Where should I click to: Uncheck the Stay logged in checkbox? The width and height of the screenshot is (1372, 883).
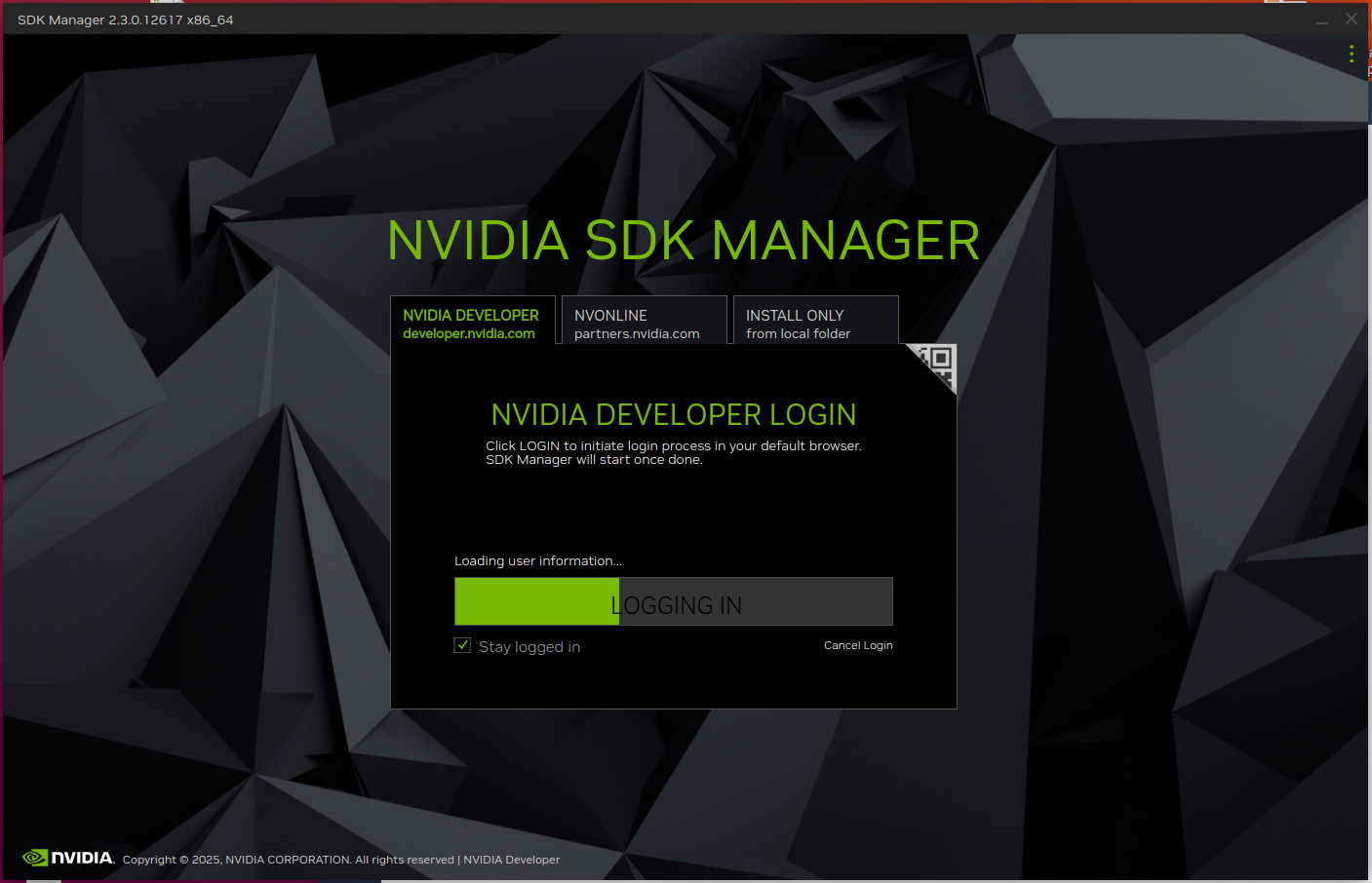pyautogui.click(x=462, y=645)
